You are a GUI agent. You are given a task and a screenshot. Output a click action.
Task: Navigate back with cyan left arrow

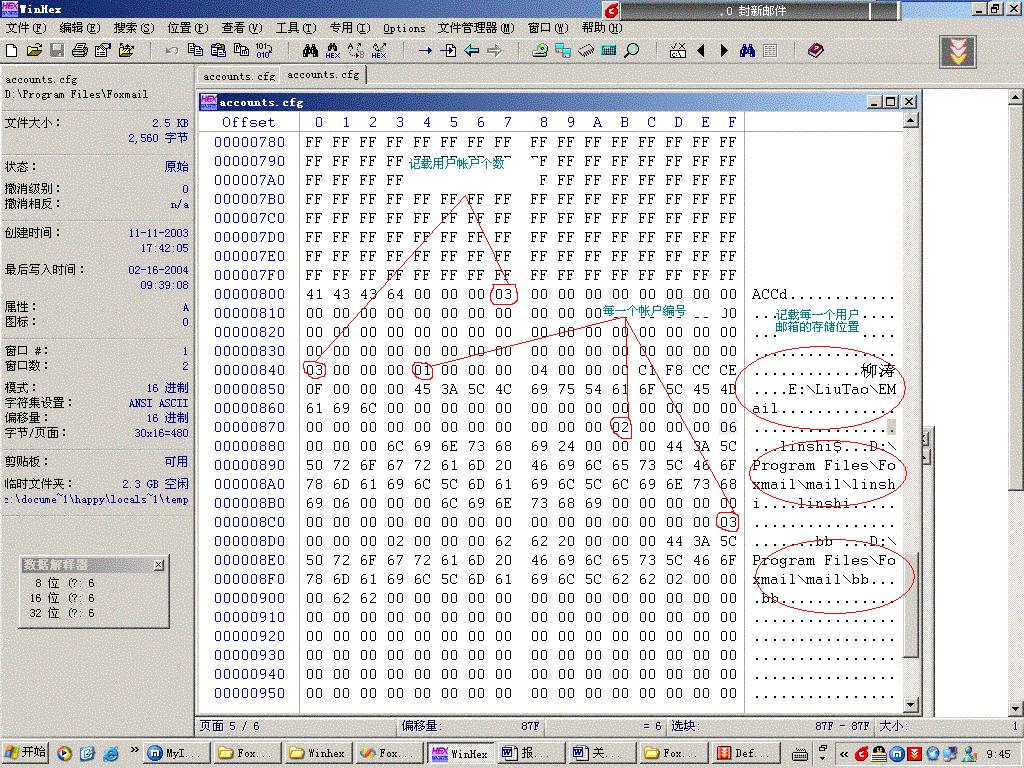click(x=472, y=50)
